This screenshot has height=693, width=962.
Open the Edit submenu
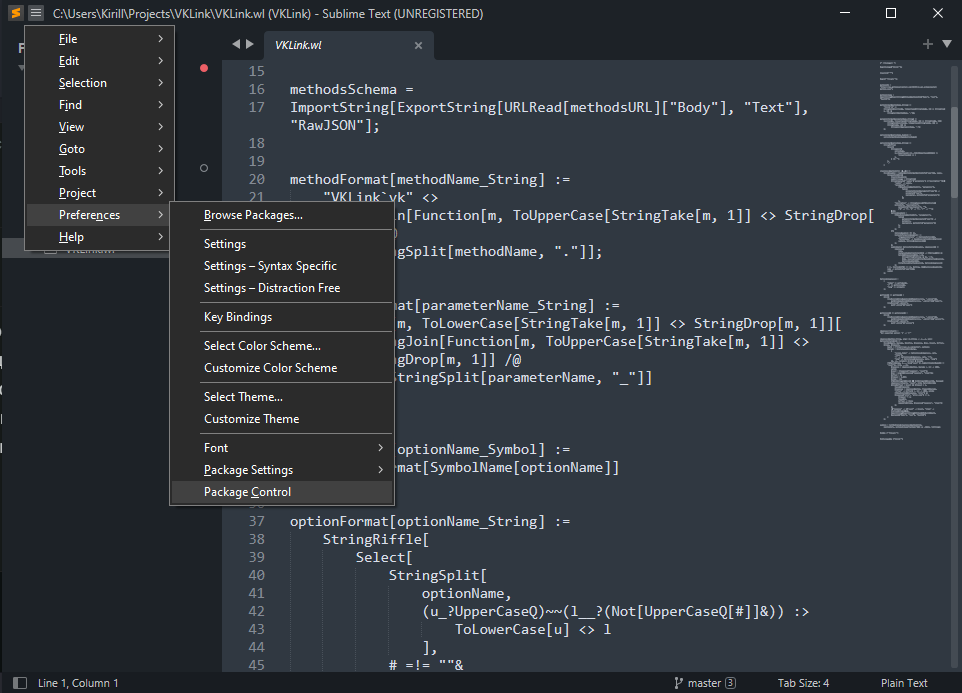coord(100,61)
